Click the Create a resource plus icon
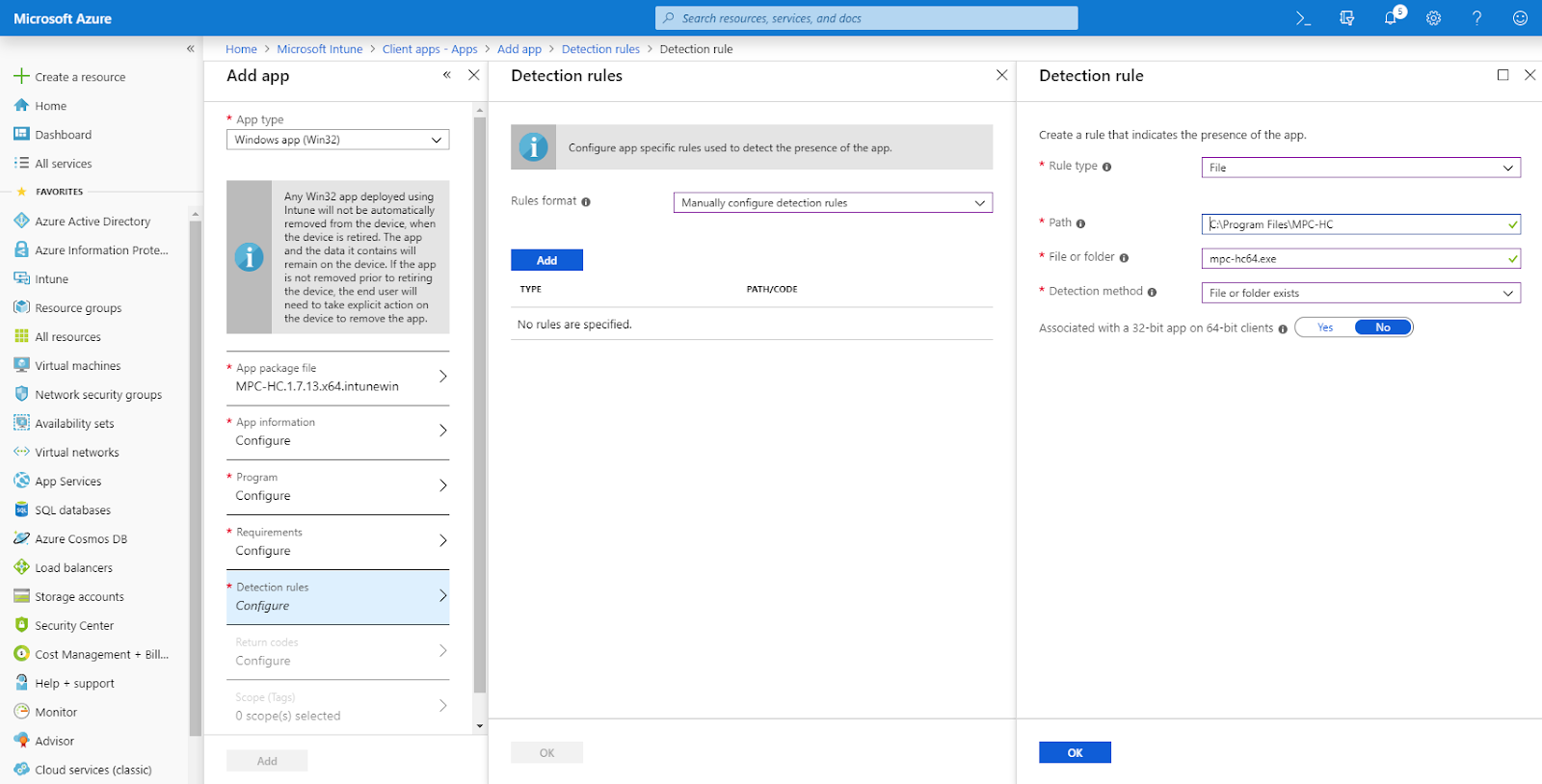 point(21,76)
